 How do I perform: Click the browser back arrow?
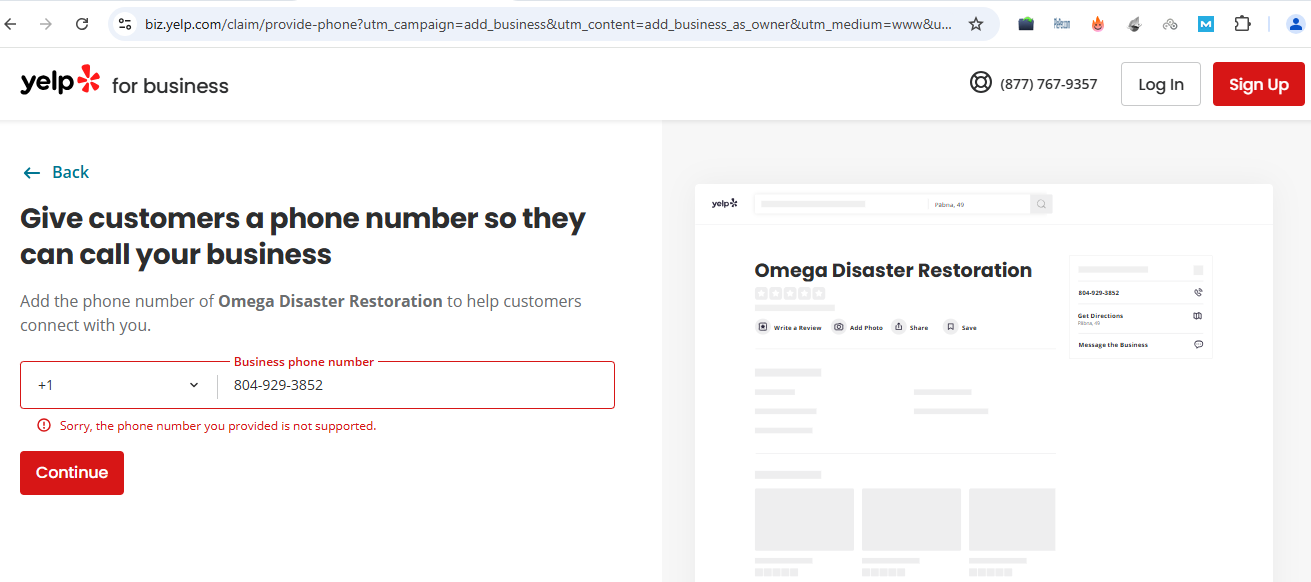pyautogui.click(x=11, y=24)
